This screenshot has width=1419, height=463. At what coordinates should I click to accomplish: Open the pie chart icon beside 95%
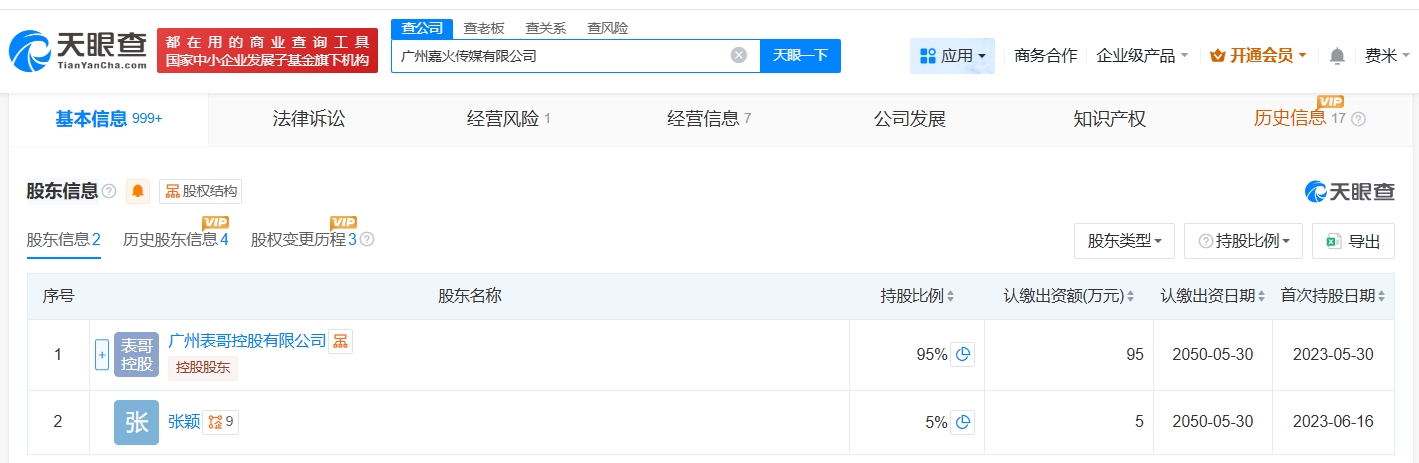point(962,354)
